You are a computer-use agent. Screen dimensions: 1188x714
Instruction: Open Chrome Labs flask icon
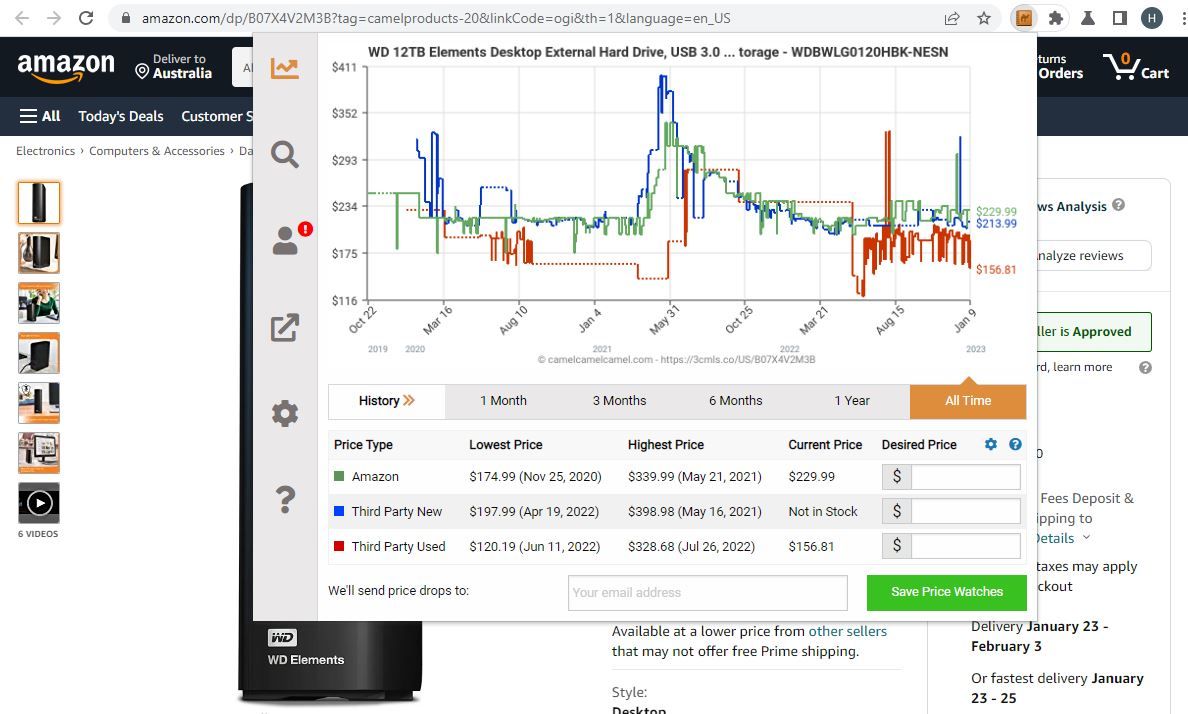click(x=1087, y=18)
